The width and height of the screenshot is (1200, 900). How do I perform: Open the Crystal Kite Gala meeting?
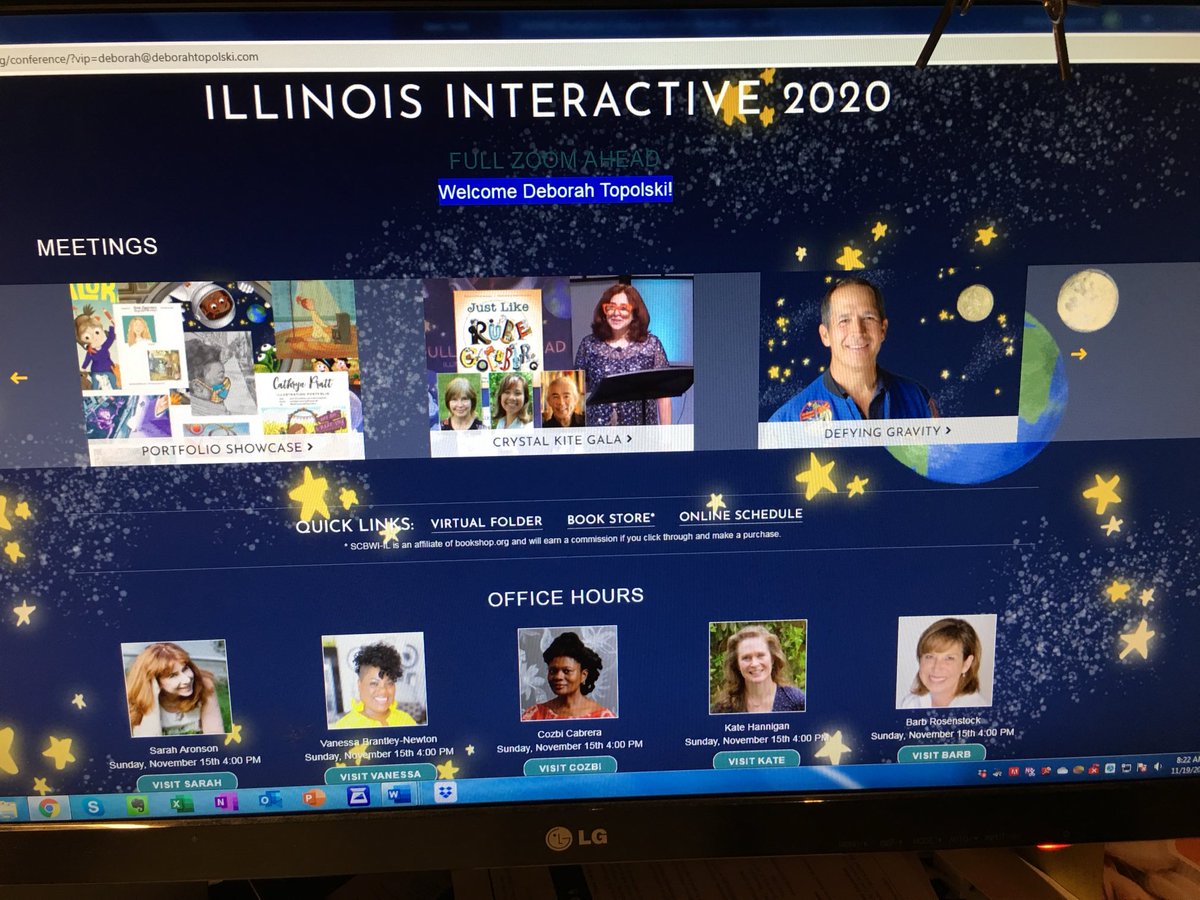coord(562,440)
